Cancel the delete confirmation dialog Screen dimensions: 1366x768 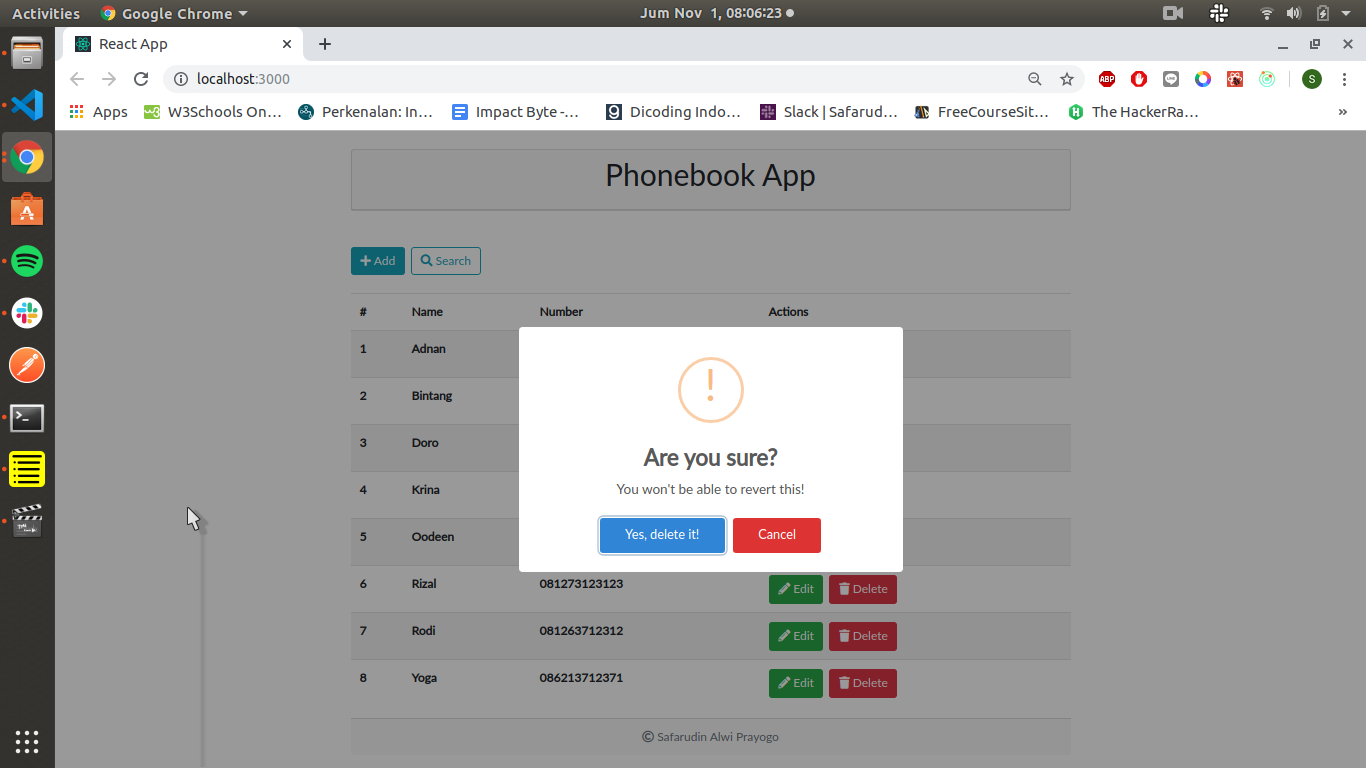point(776,535)
